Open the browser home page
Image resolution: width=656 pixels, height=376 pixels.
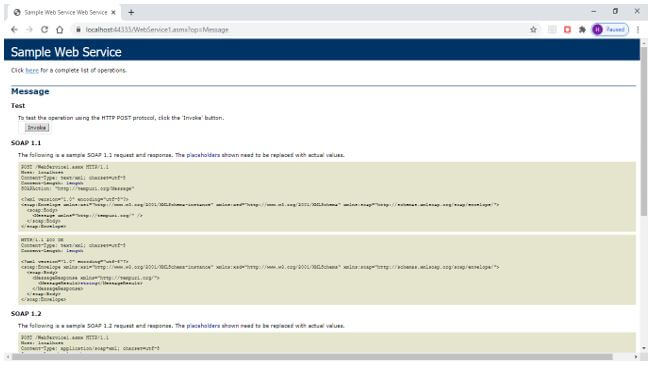pos(59,30)
